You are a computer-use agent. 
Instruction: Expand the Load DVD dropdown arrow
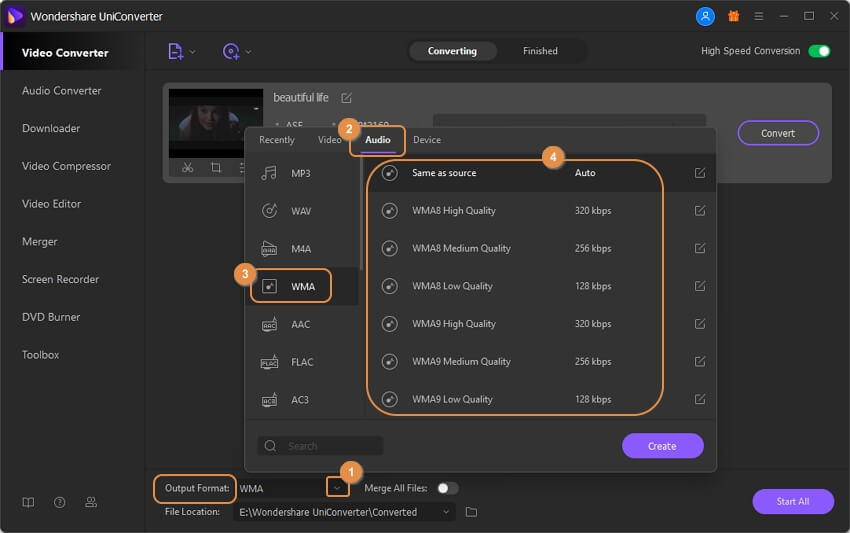[x=248, y=52]
